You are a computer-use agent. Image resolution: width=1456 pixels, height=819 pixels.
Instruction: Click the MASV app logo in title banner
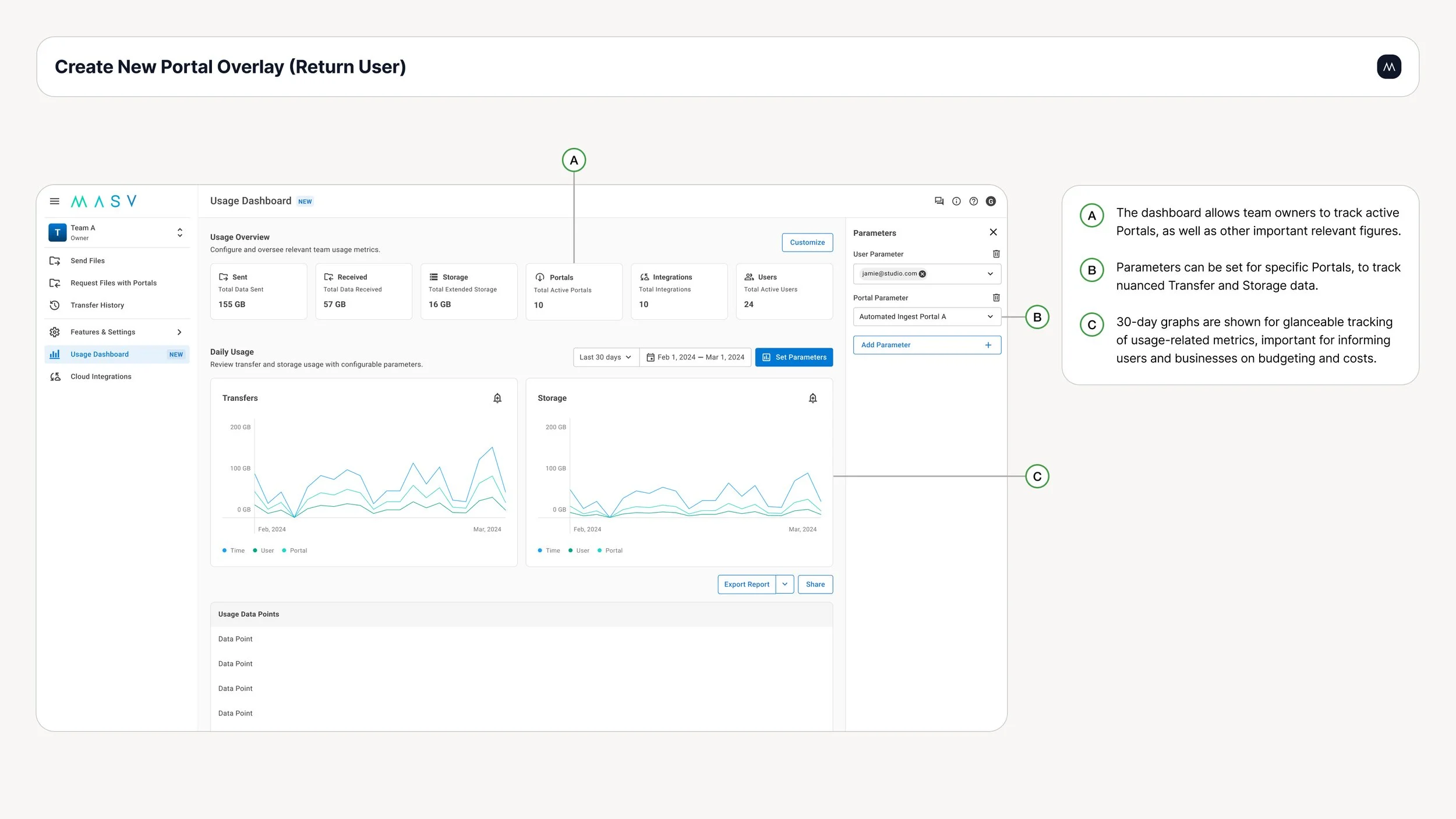1388,67
